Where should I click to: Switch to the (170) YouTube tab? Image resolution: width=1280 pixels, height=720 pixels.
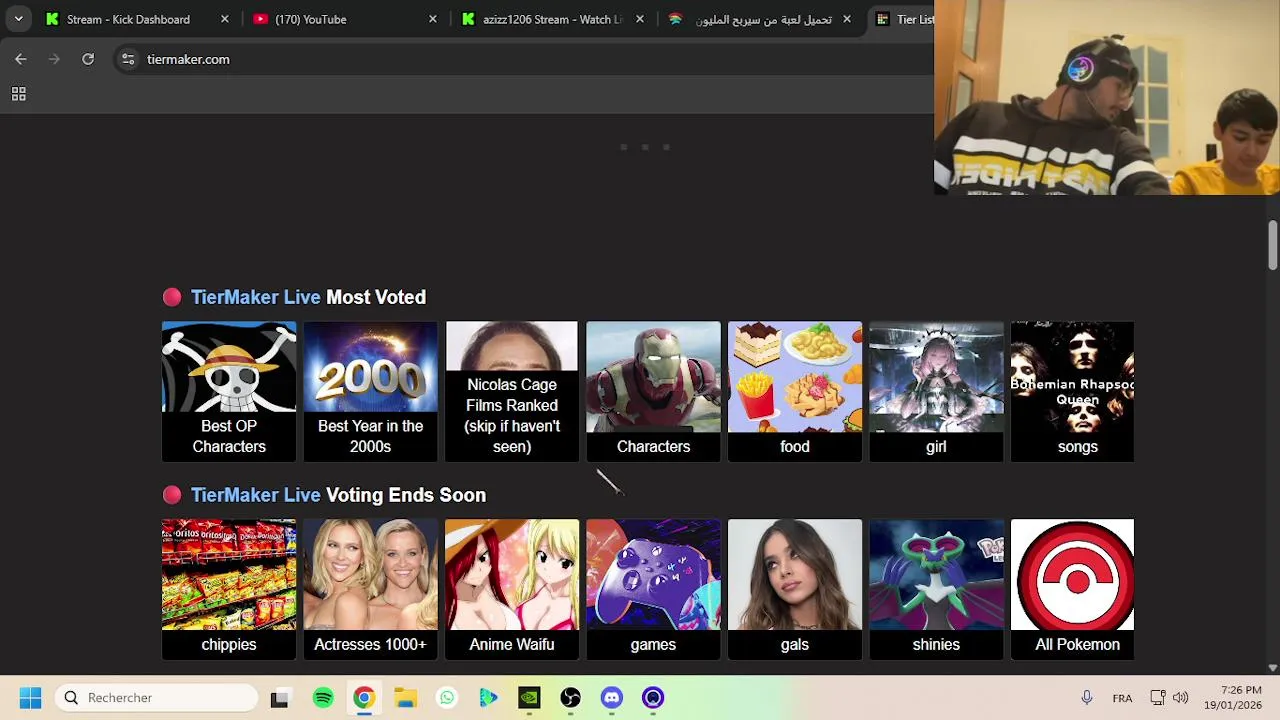(x=310, y=19)
